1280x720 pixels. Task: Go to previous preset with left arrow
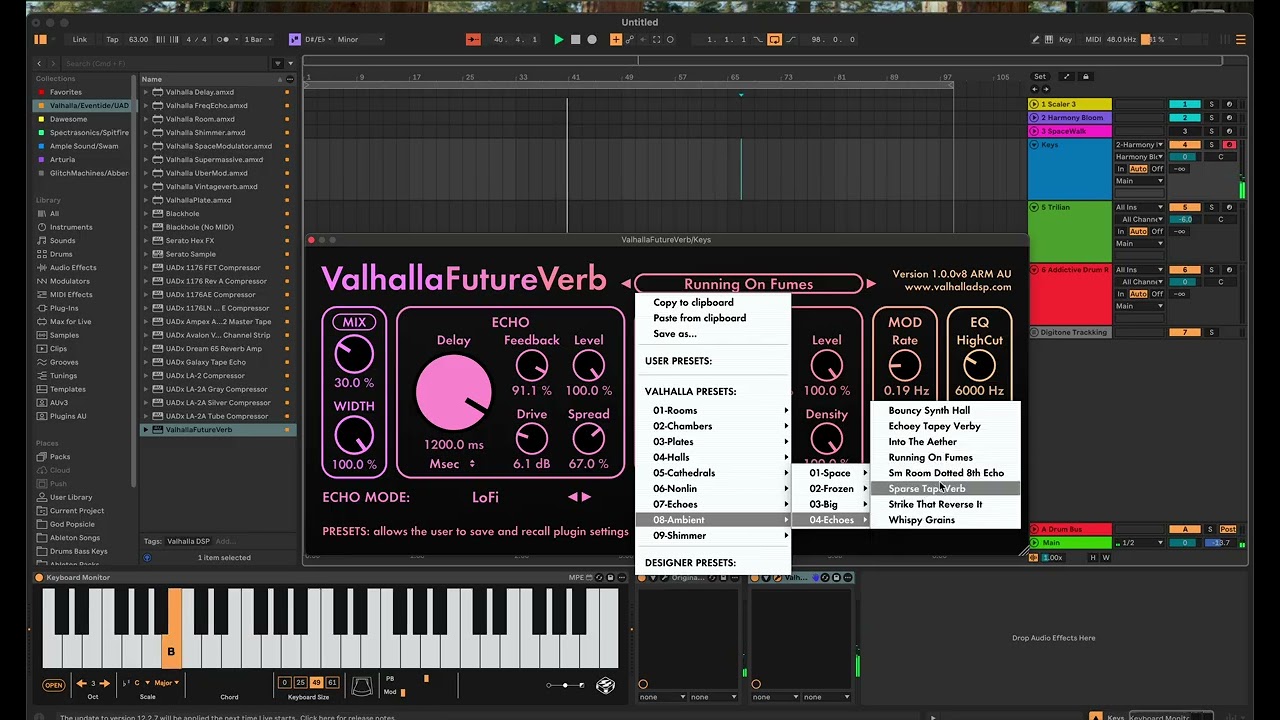[x=626, y=284]
